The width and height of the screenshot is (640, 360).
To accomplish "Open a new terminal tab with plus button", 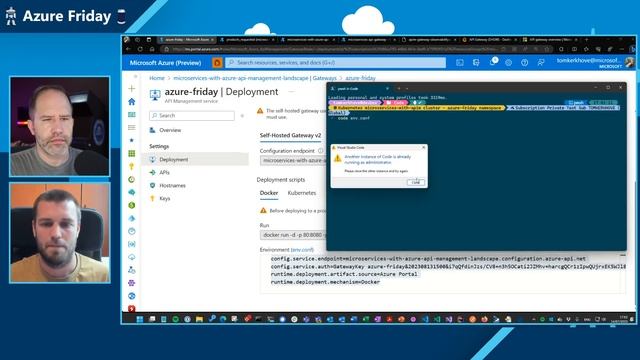I will 398,88.
